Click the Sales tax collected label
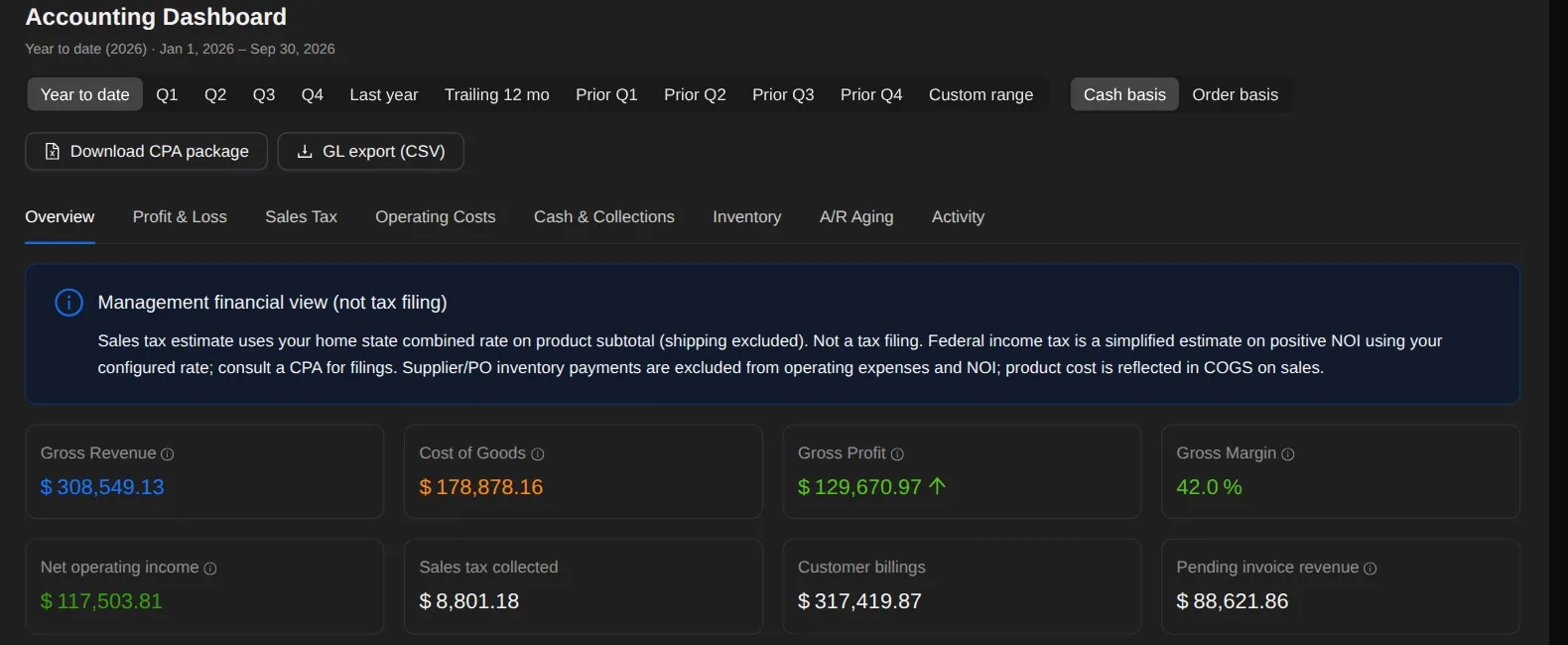 [x=488, y=568]
